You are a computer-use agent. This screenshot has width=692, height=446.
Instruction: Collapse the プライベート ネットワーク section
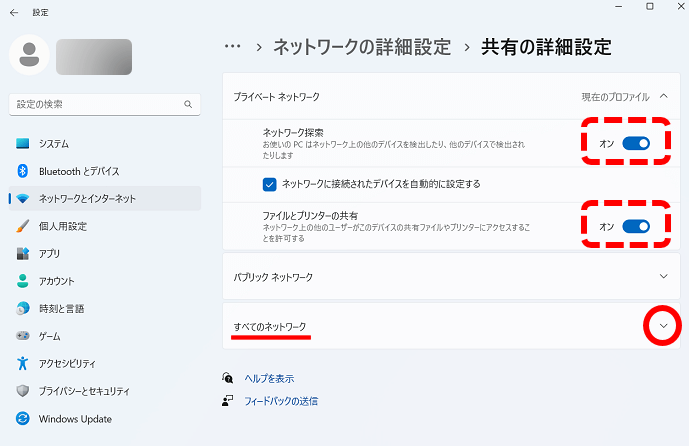click(x=663, y=97)
